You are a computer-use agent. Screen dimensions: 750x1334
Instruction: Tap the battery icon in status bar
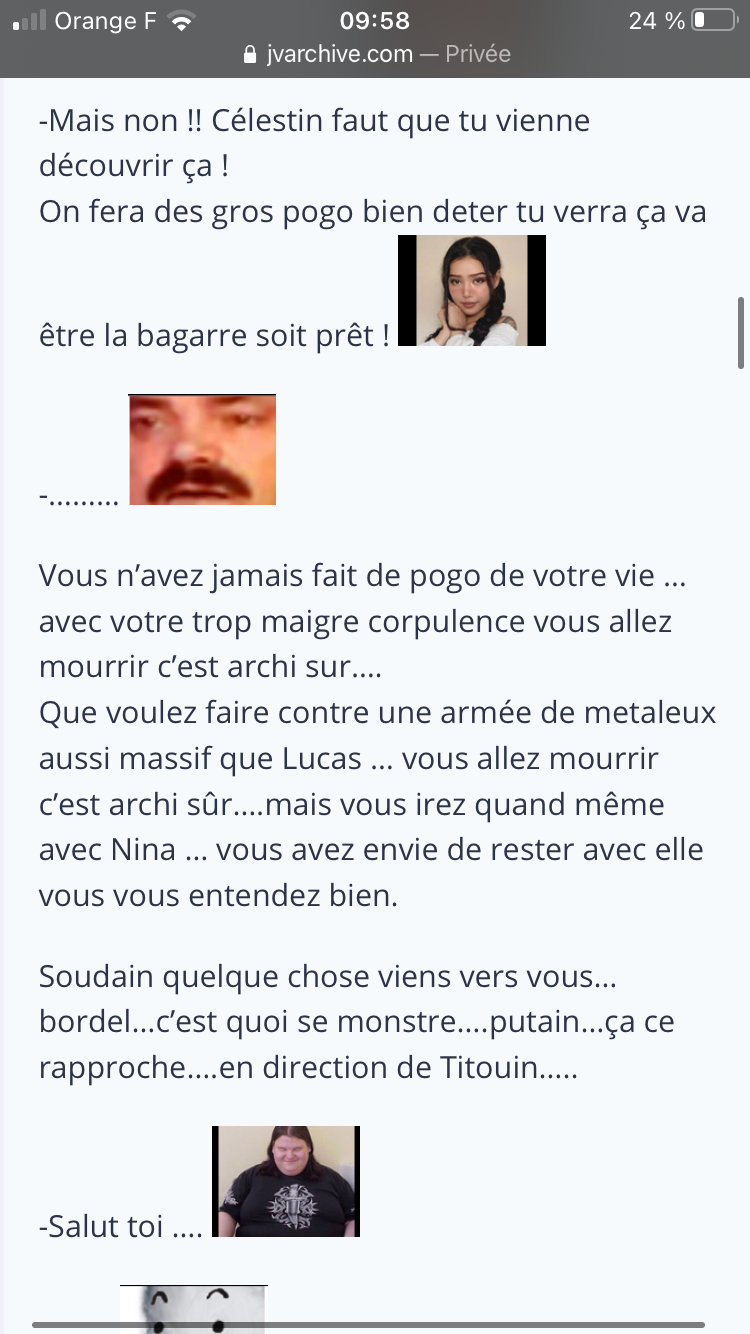coord(714,20)
